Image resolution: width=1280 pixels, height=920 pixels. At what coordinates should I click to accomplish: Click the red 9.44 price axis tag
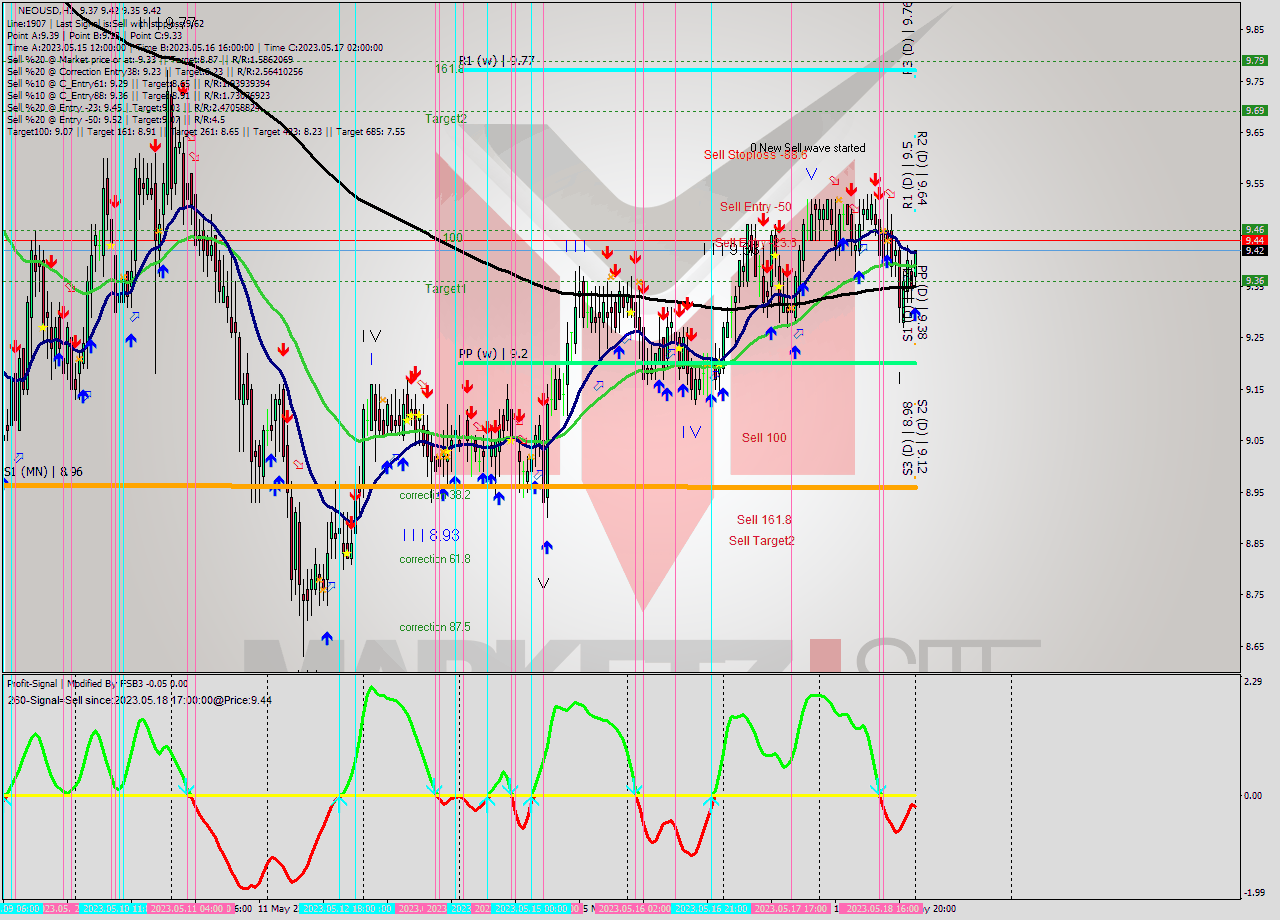tap(1254, 240)
